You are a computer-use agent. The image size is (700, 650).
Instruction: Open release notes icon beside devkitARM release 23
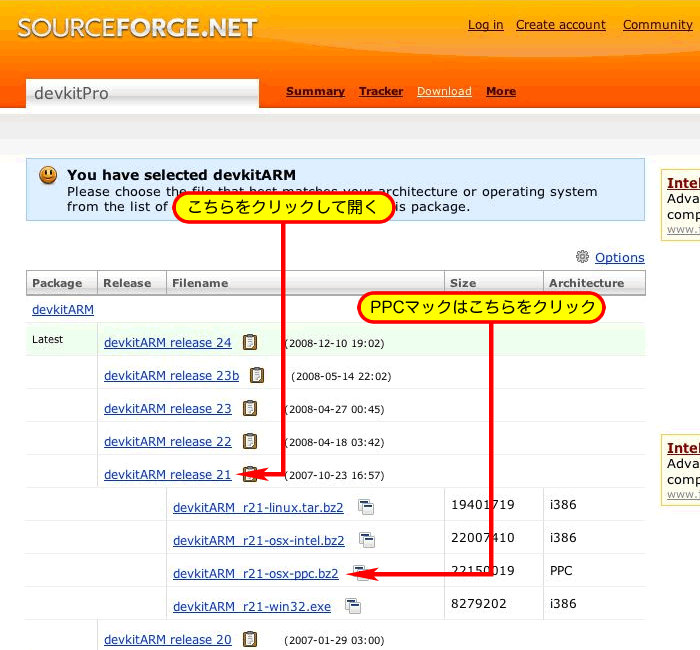[x=250, y=408]
